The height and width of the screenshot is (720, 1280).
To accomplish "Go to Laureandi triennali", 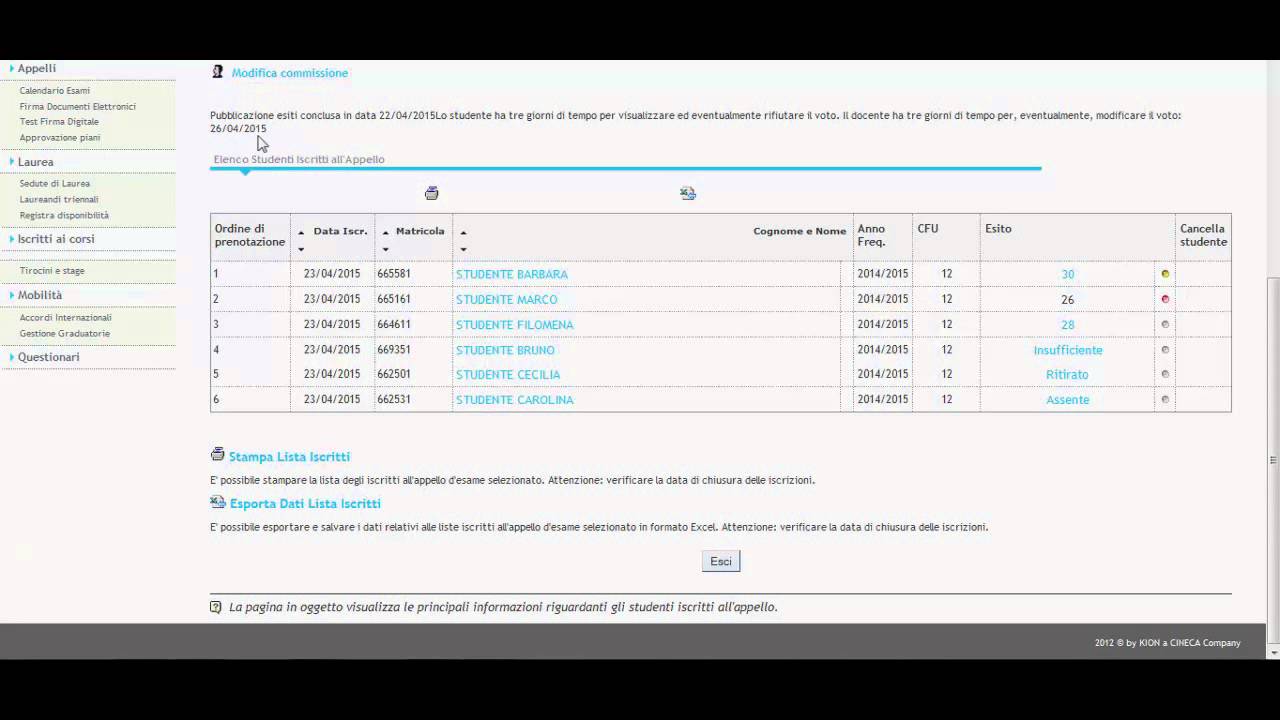I will 59,199.
